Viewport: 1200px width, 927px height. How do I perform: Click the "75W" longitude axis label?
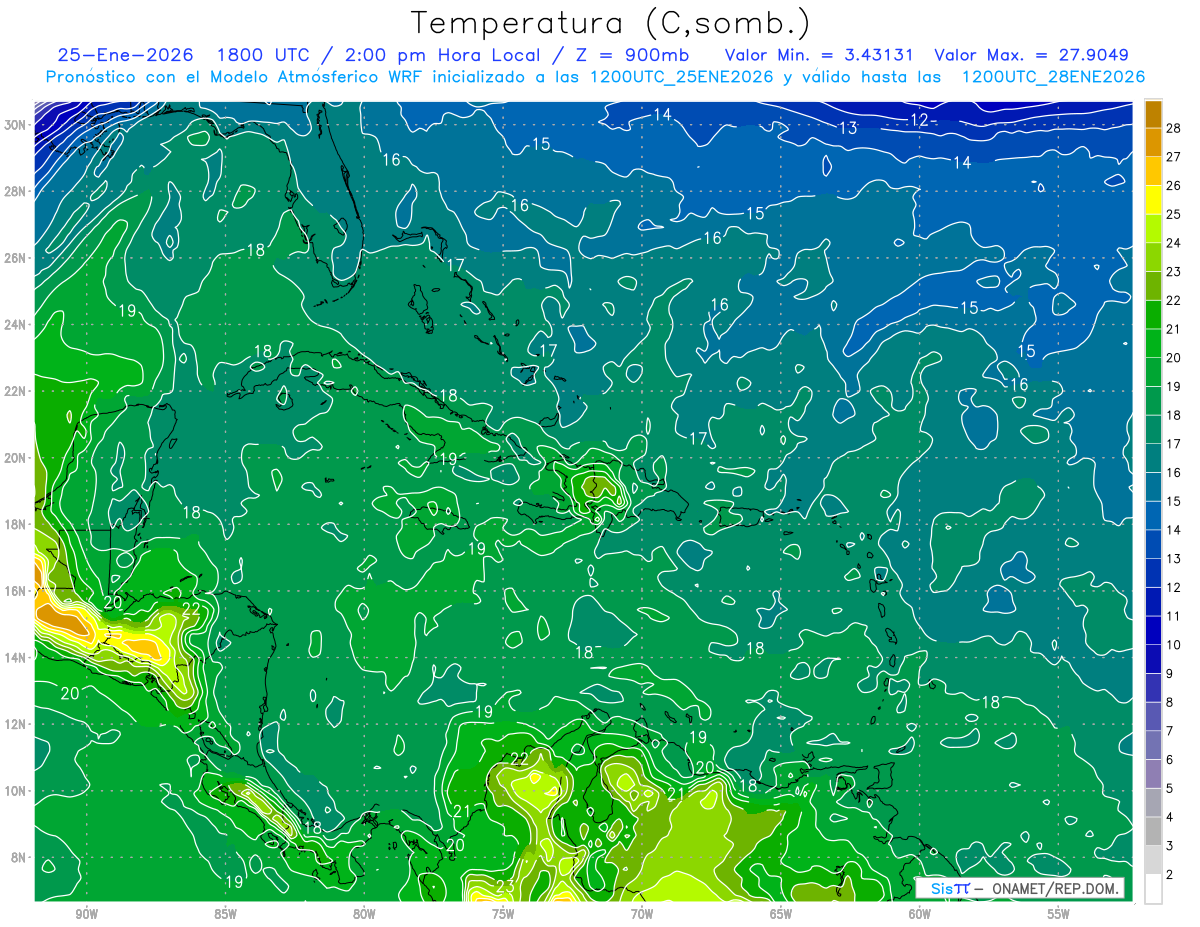(x=503, y=915)
